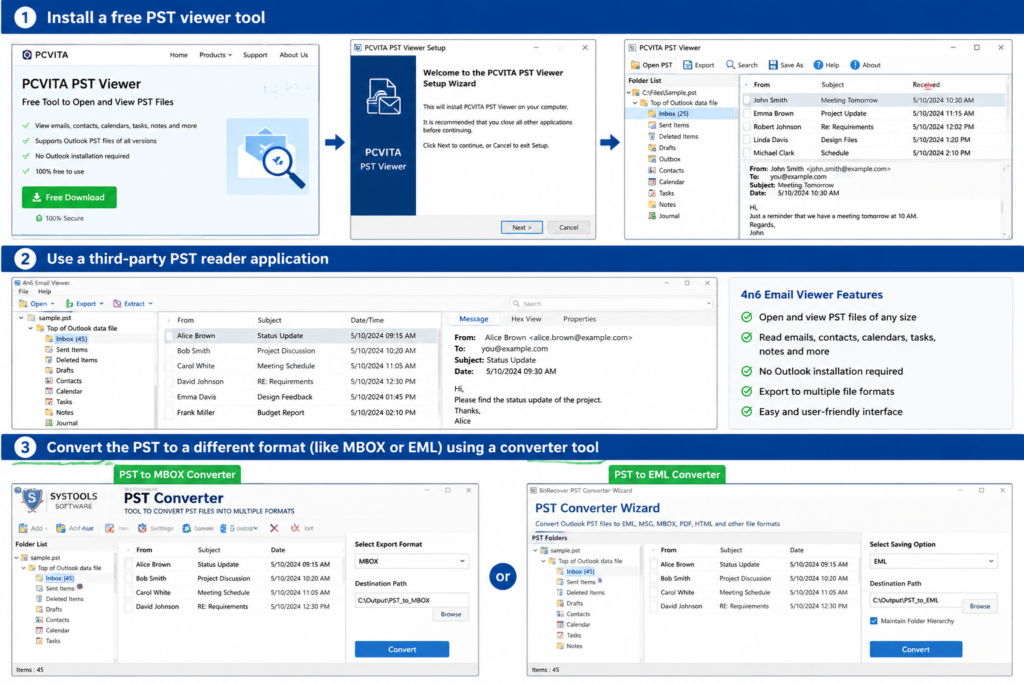Image resolution: width=1024 pixels, height=683 pixels.
Task: Collapse sample.pst tree node in 4n6 Email Viewer
Action: click(x=22, y=318)
